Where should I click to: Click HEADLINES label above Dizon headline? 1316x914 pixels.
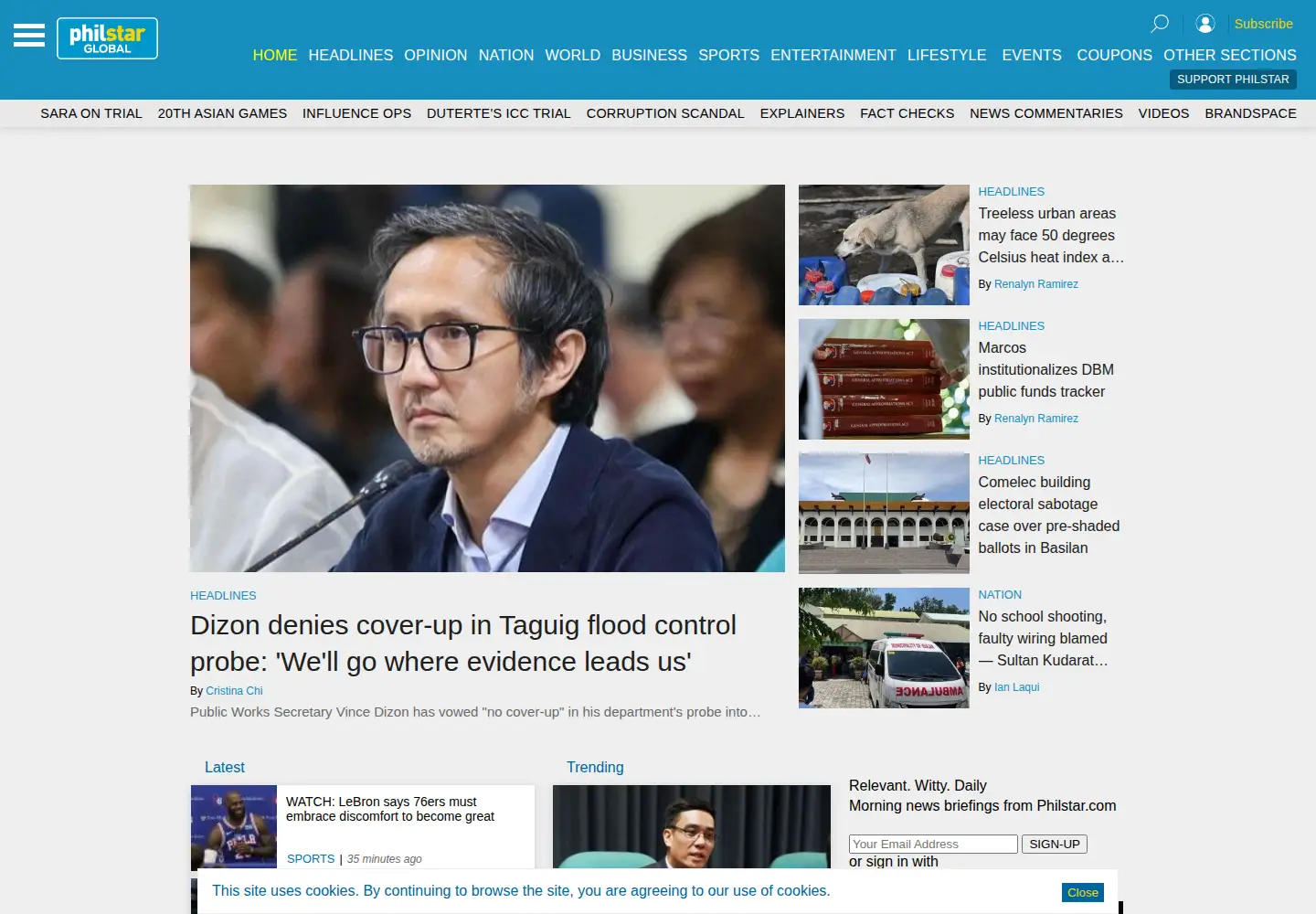(223, 596)
